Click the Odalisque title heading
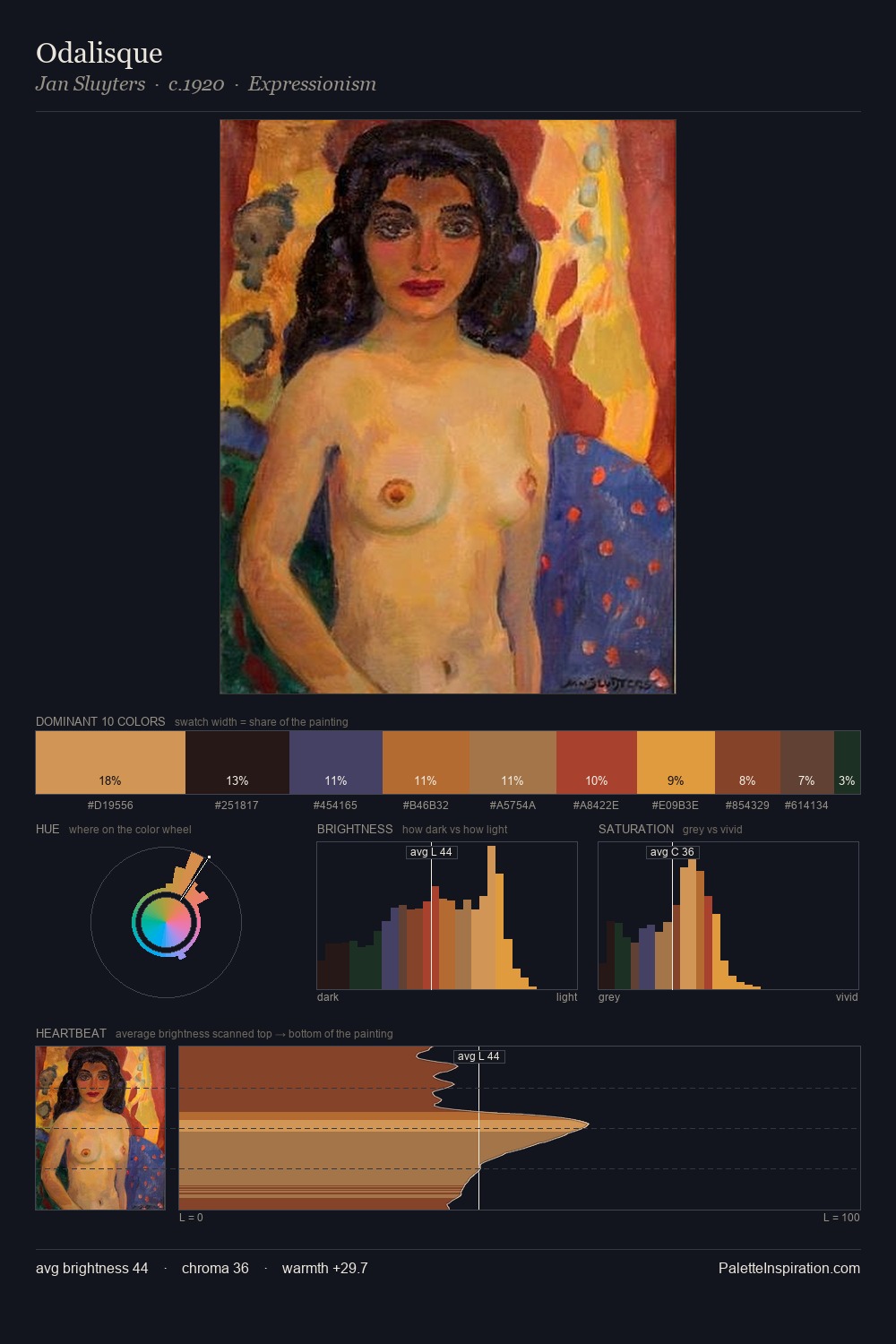This screenshot has width=896, height=1344. coord(99,53)
